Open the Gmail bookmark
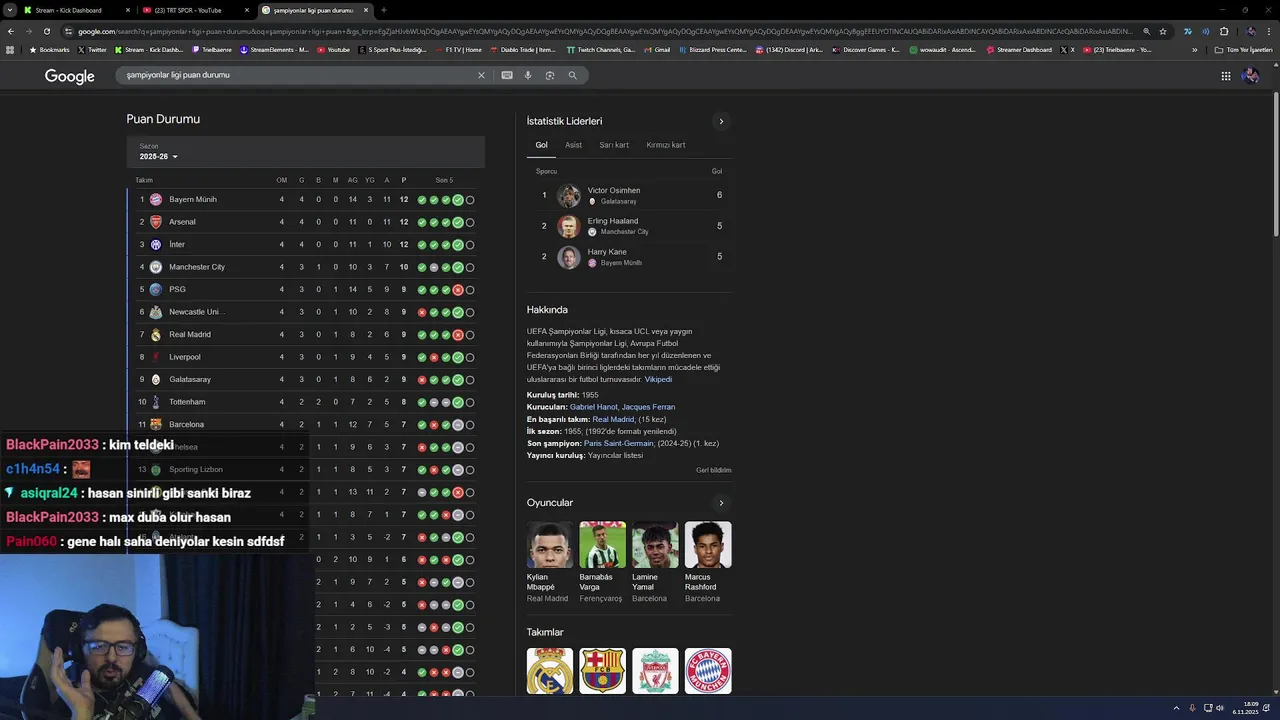 pos(657,50)
